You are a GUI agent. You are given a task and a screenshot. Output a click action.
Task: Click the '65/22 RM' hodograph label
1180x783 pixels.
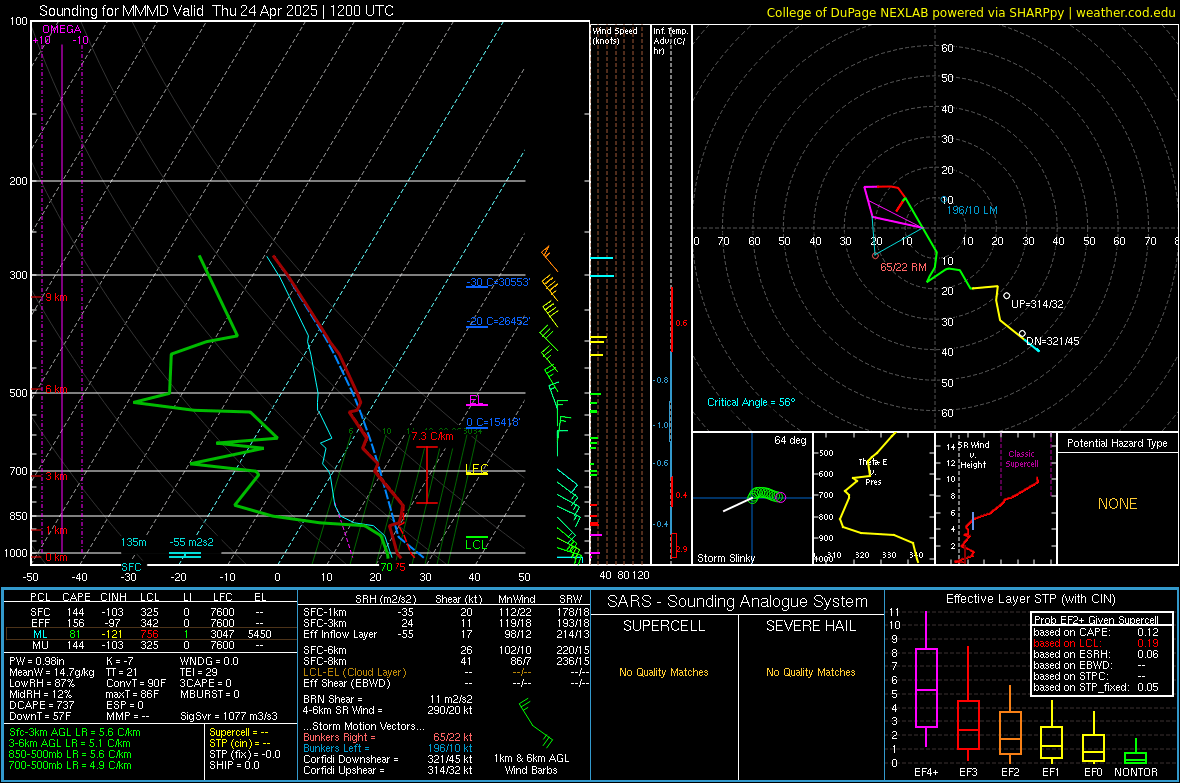(903, 267)
